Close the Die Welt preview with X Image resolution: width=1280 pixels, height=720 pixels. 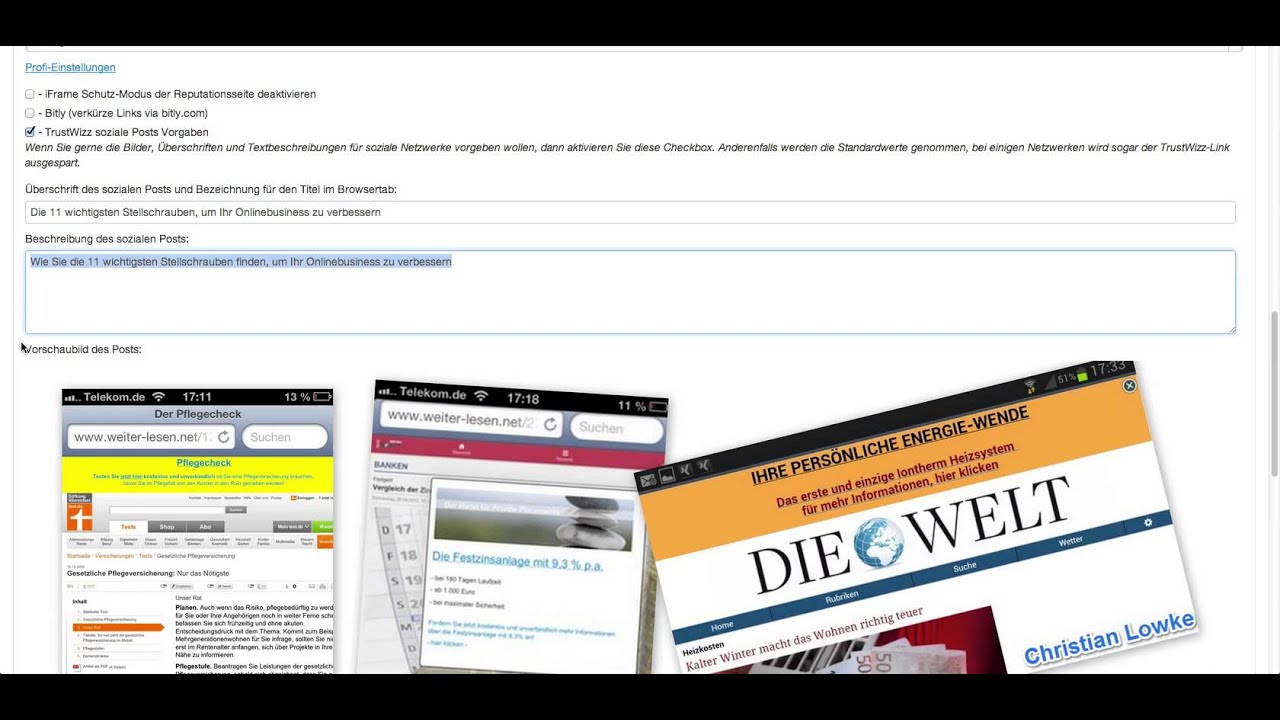pos(1129,385)
